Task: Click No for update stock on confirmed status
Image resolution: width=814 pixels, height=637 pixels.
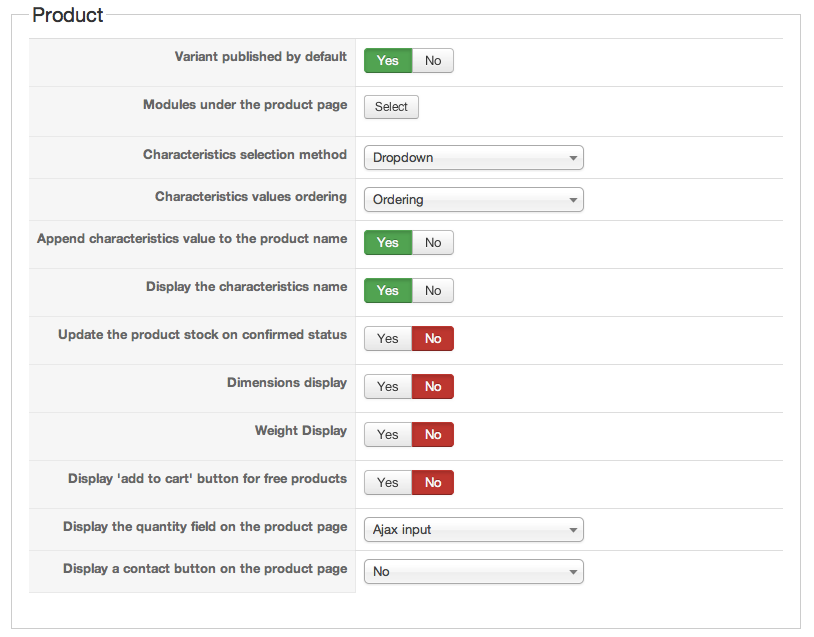Action: (x=433, y=339)
